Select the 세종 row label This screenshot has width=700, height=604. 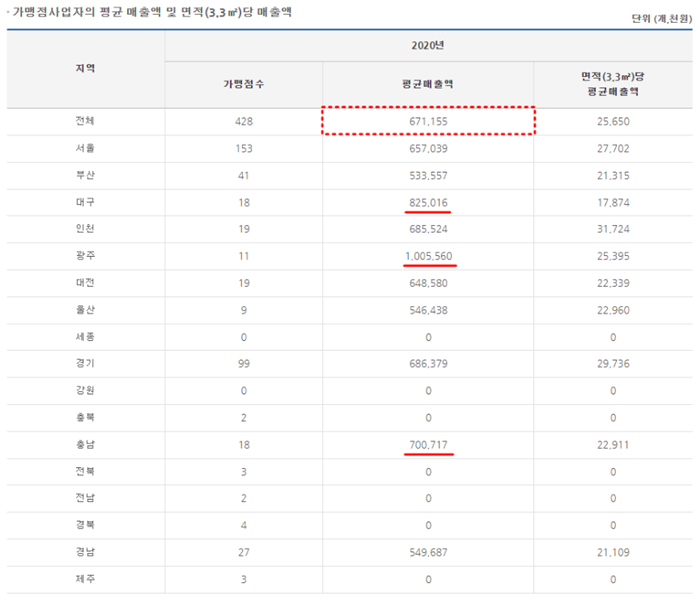85,337
